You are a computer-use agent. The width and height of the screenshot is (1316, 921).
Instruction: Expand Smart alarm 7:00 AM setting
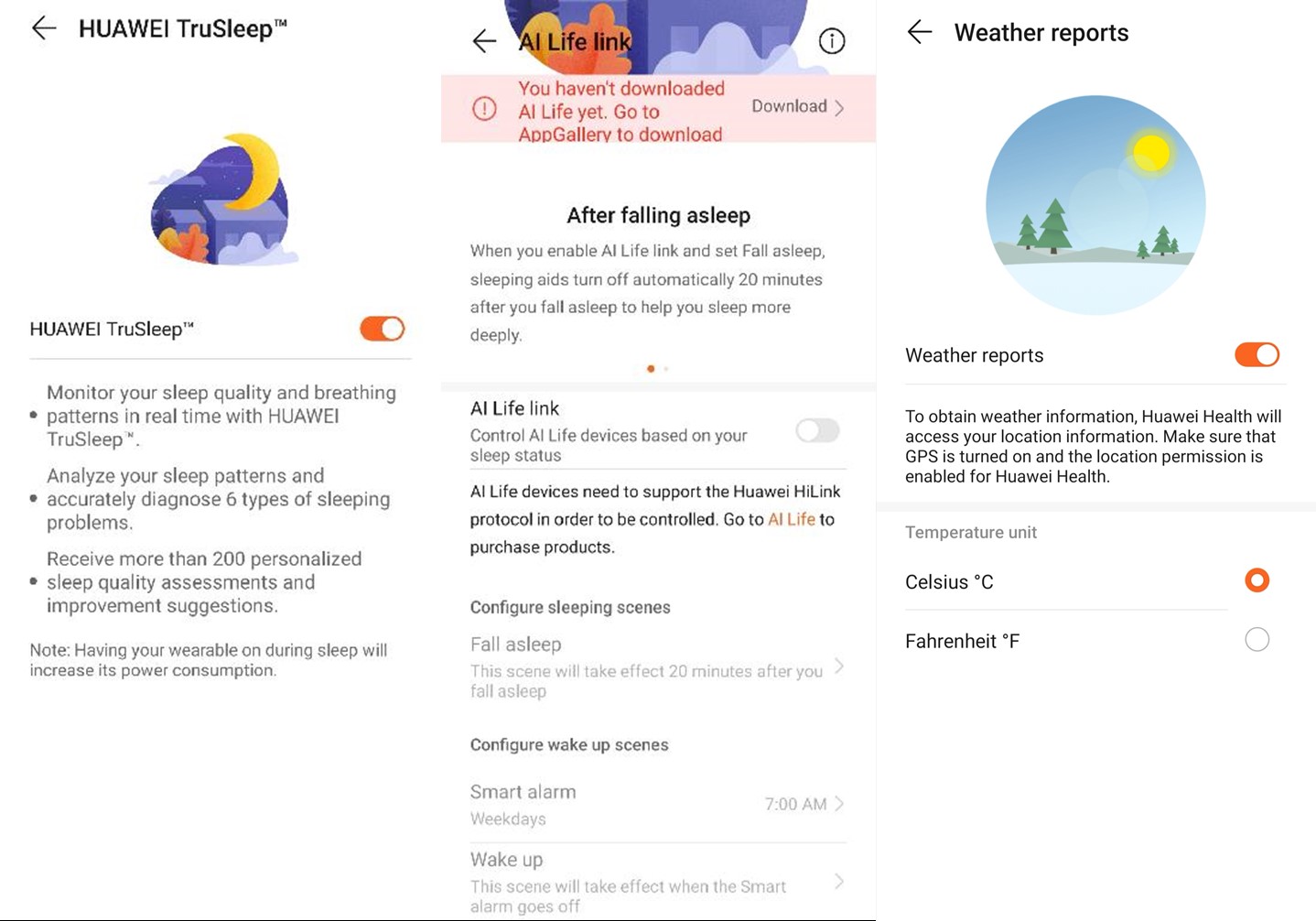tap(804, 804)
